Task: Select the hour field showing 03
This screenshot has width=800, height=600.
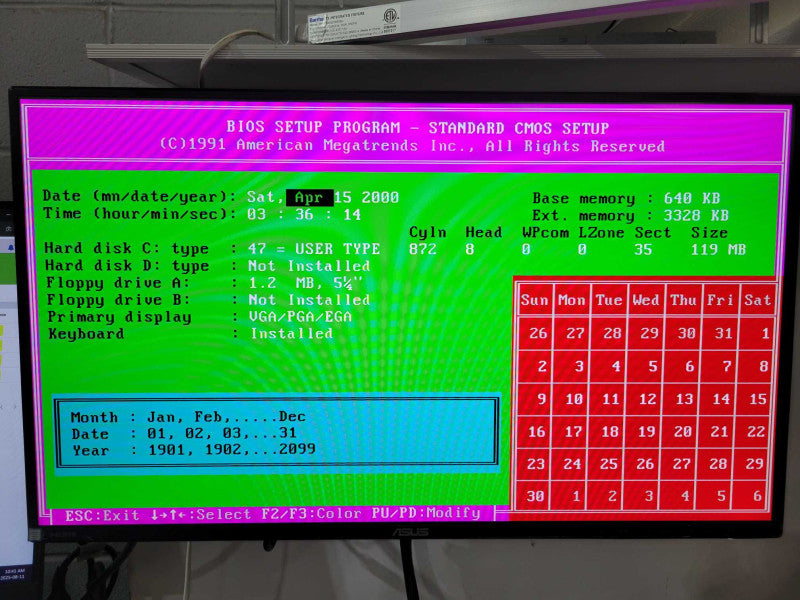Action: (257, 214)
